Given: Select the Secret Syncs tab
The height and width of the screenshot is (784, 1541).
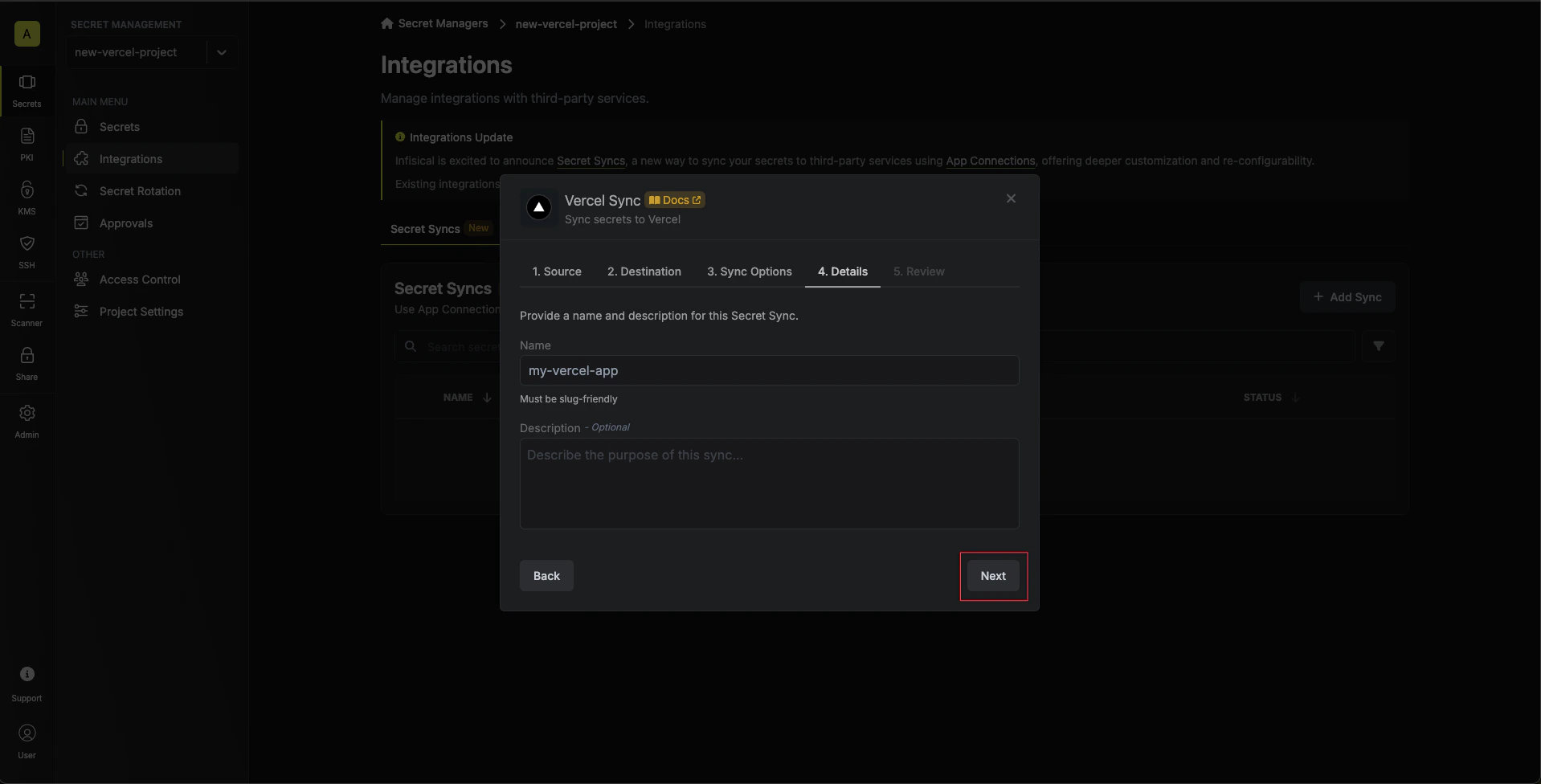Looking at the screenshot, I should click(440, 229).
